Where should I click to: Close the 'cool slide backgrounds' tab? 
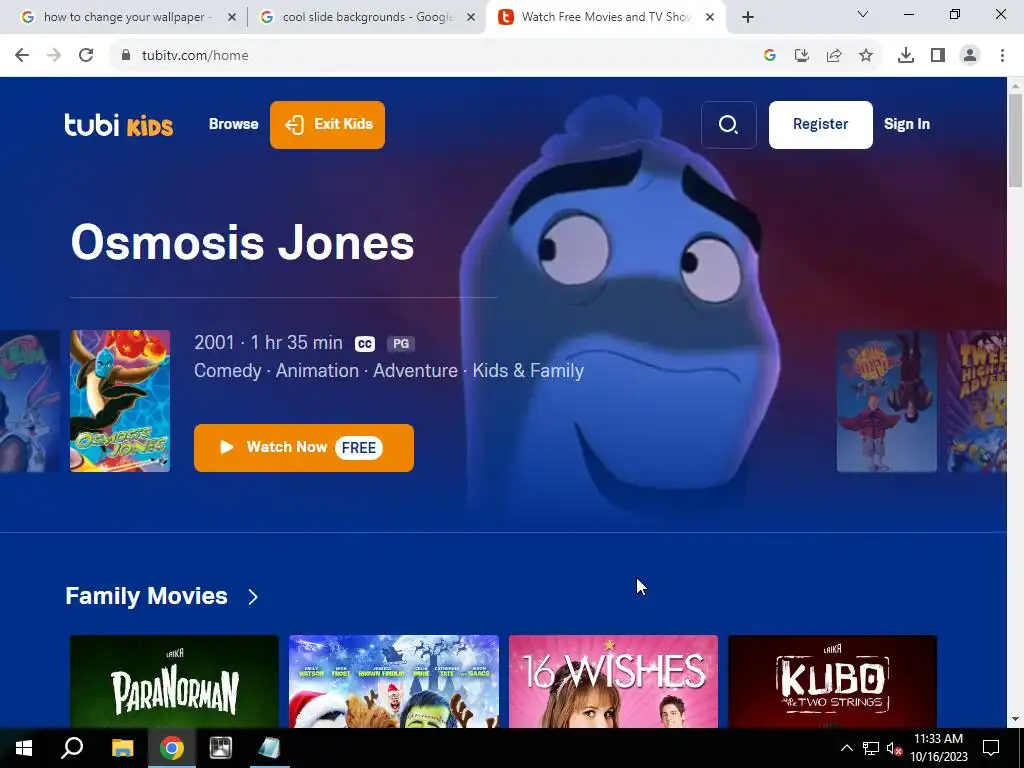pyautogui.click(x=471, y=18)
